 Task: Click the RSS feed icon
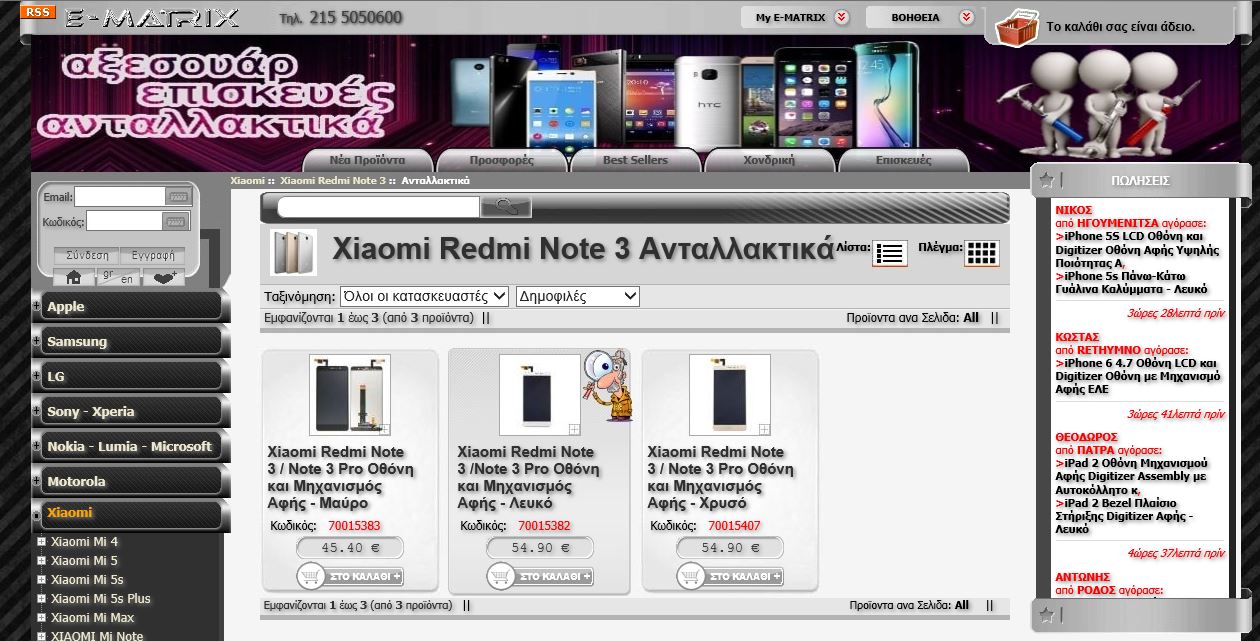point(38,12)
